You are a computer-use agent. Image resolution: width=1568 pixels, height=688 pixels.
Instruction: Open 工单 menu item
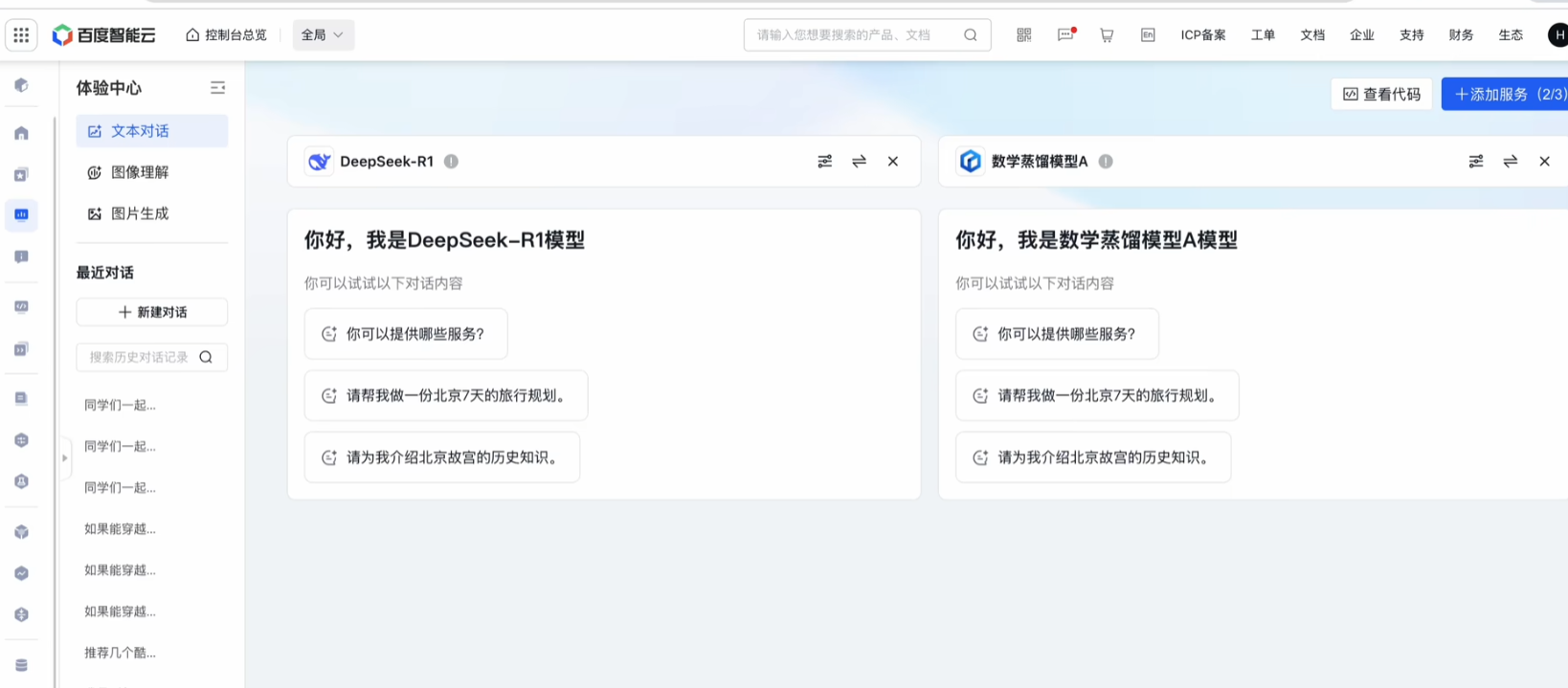coord(1263,35)
